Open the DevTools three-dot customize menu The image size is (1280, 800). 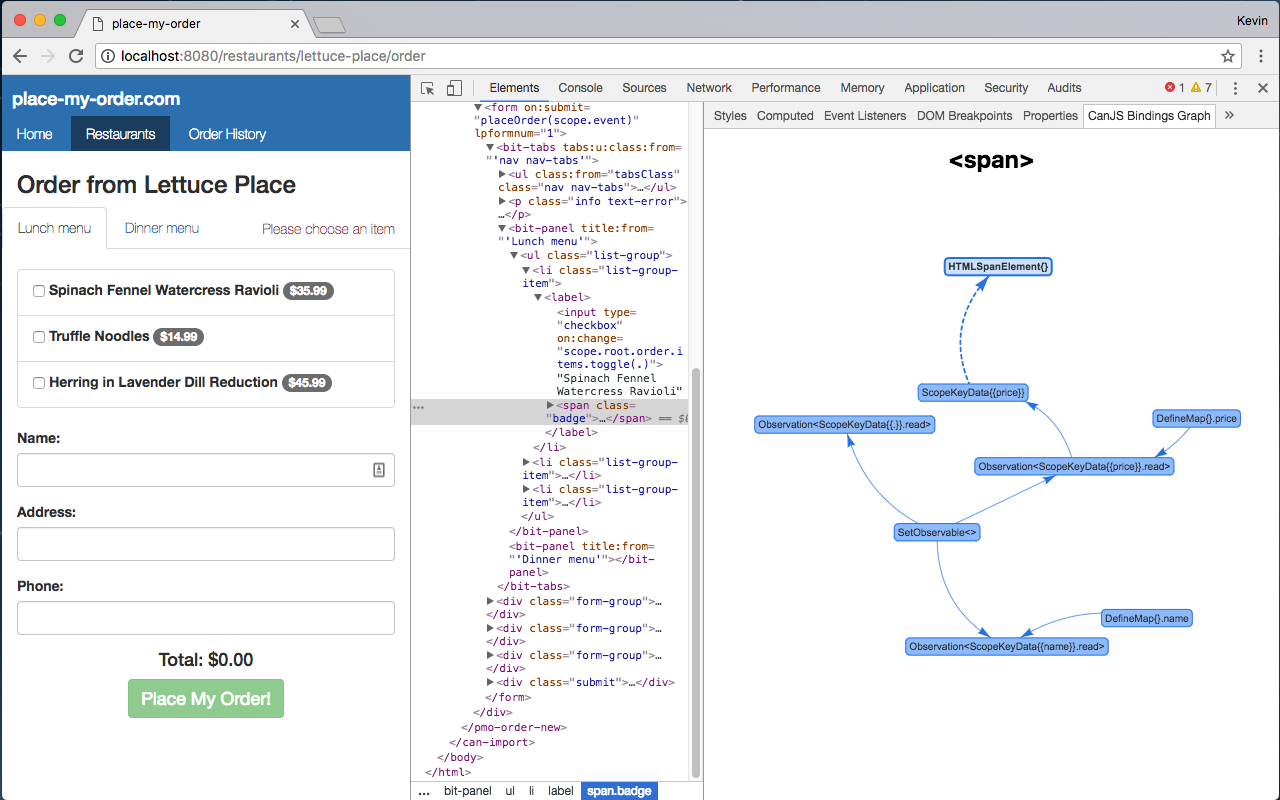coord(1235,88)
